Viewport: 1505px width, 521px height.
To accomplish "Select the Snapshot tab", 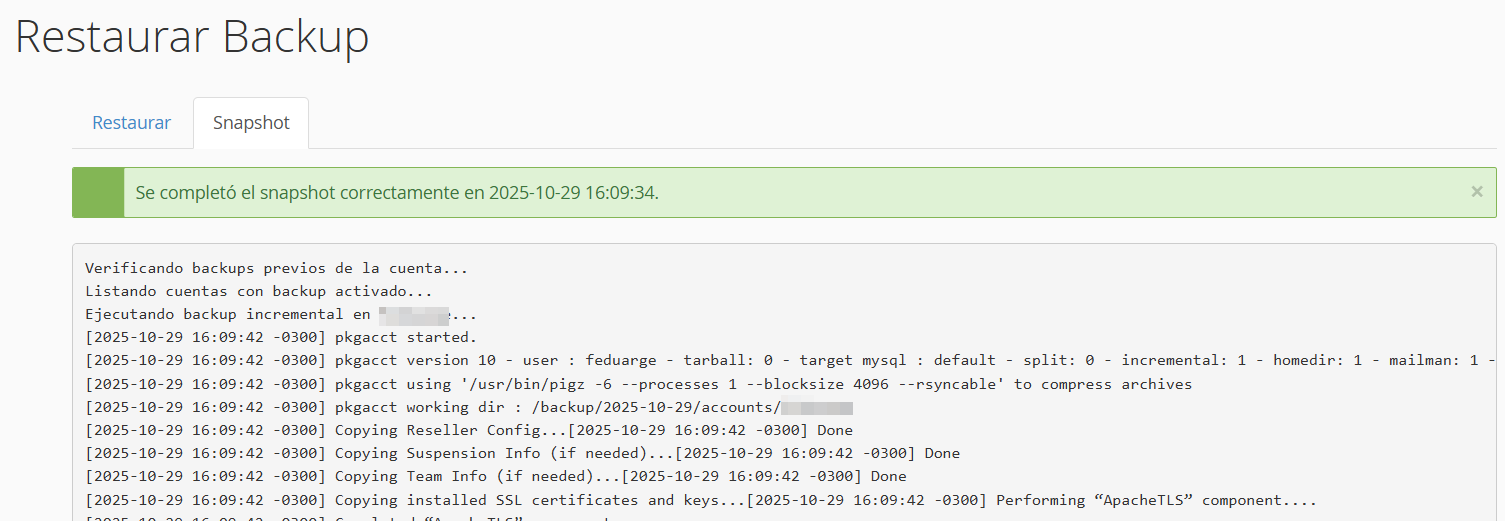I will (251, 123).
